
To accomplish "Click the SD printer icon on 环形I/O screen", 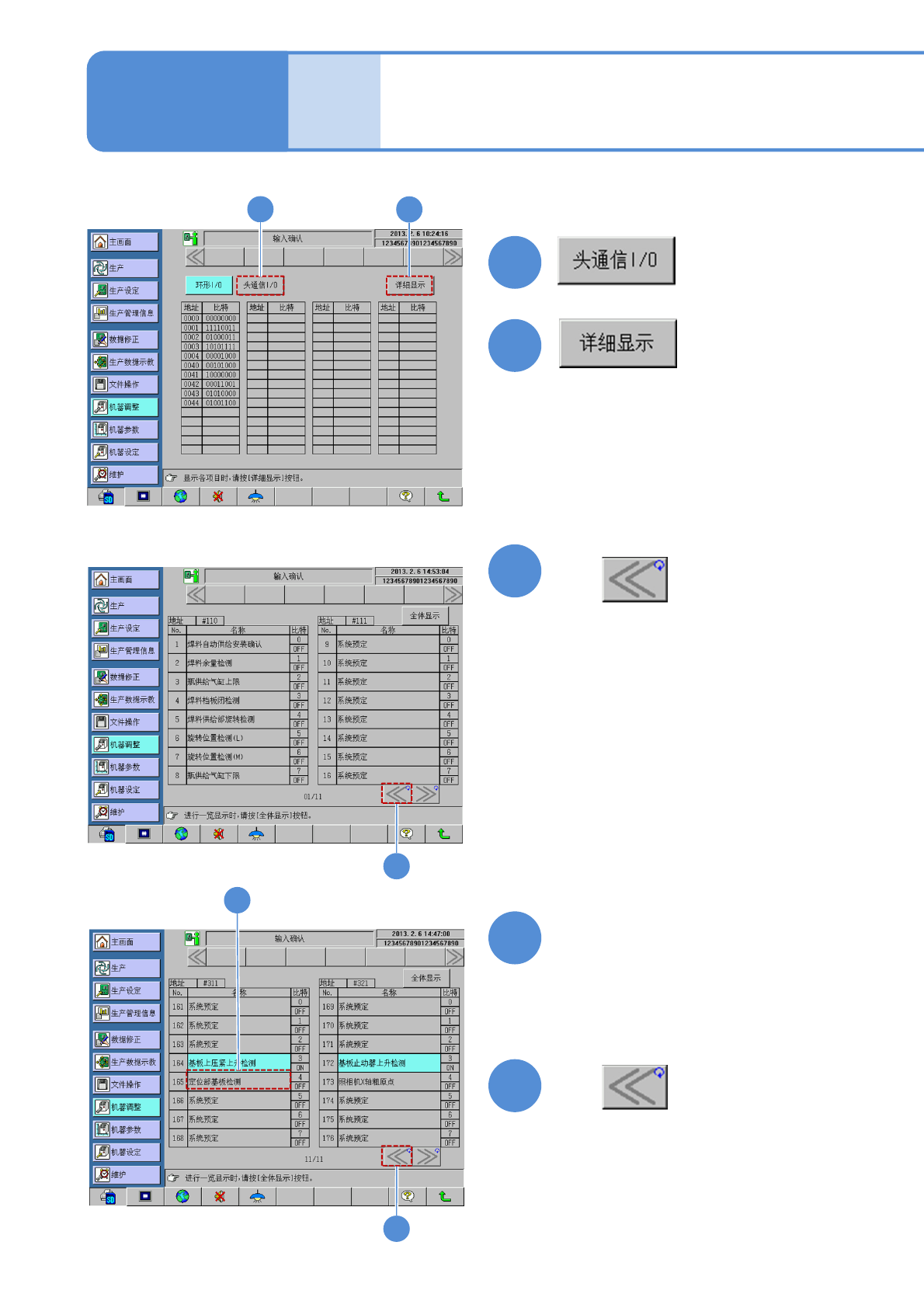I will 106,496.
